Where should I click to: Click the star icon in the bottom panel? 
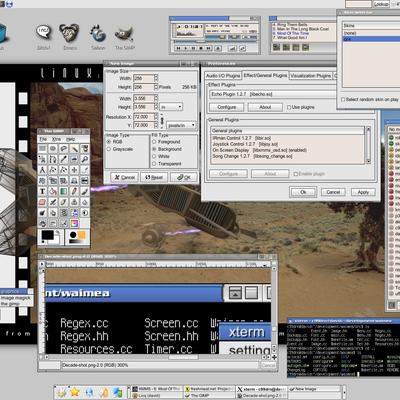74,392
